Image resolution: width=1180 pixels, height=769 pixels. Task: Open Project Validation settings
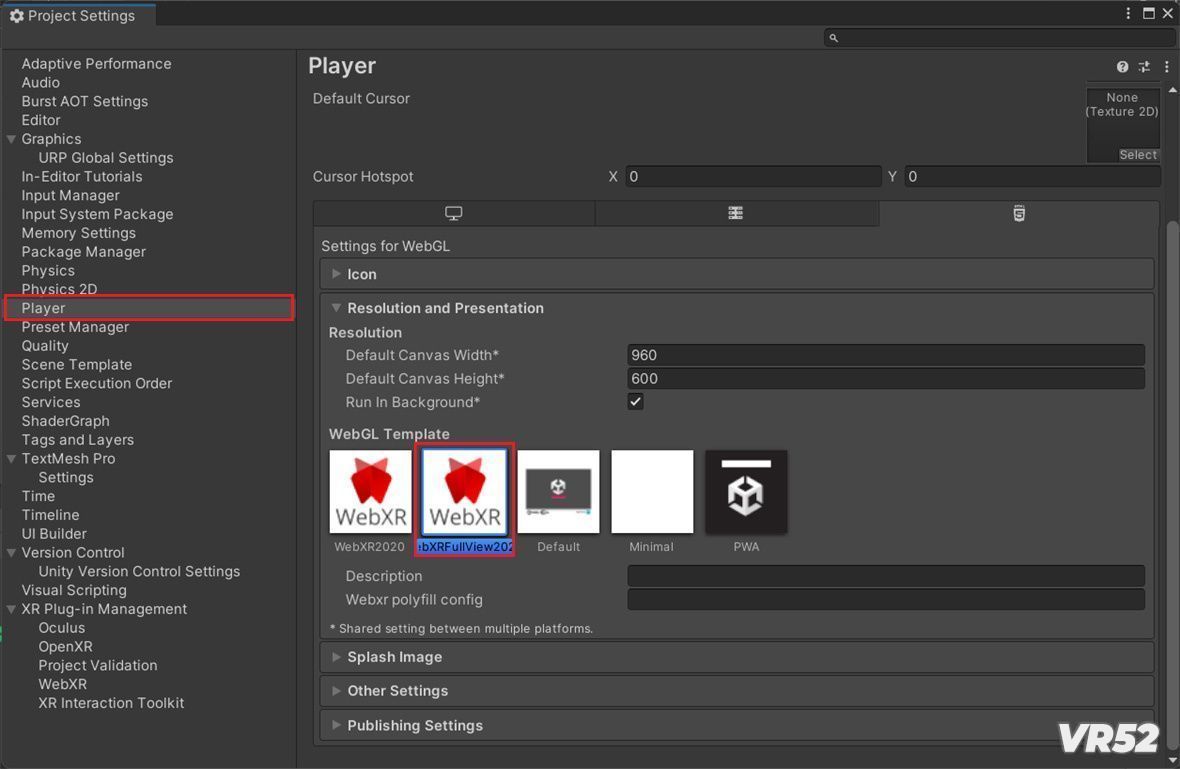pos(98,666)
